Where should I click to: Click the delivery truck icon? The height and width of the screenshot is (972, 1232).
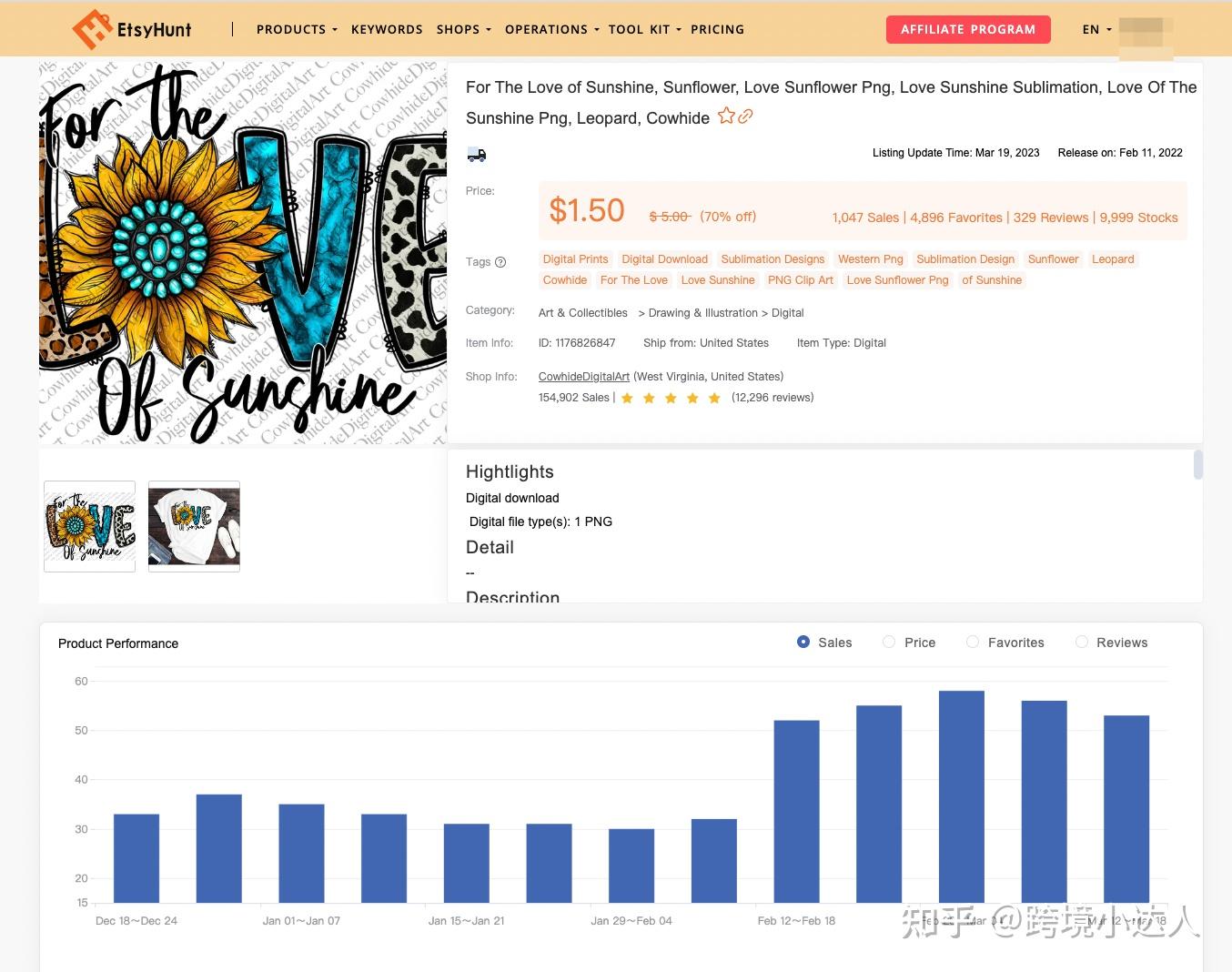click(x=477, y=155)
